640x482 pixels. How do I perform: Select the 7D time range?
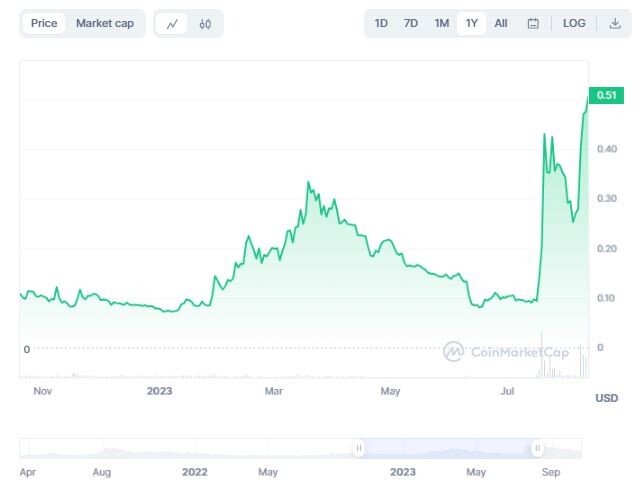[411, 23]
